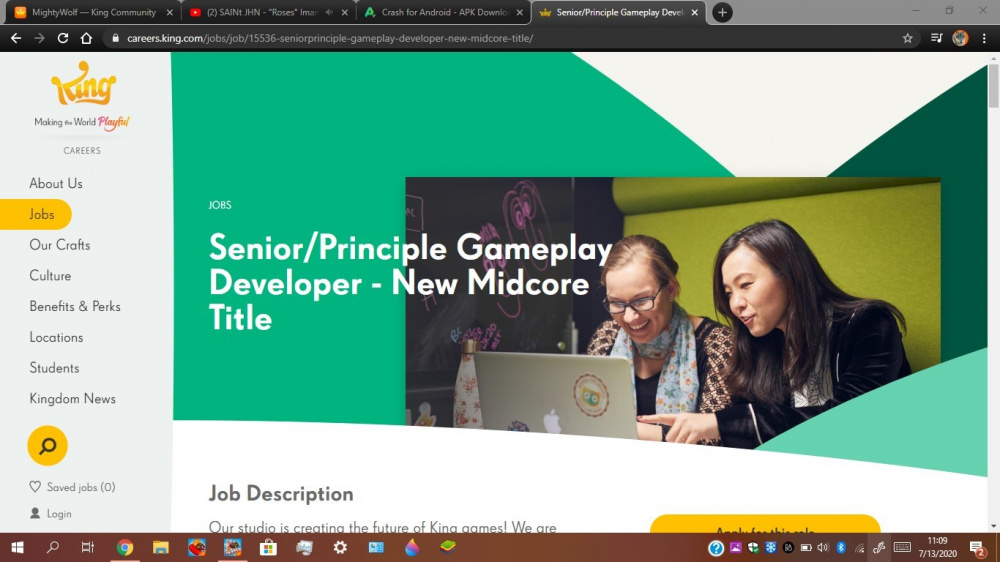Open the media control icon in toolbar
The height and width of the screenshot is (562, 1000).
(936, 38)
